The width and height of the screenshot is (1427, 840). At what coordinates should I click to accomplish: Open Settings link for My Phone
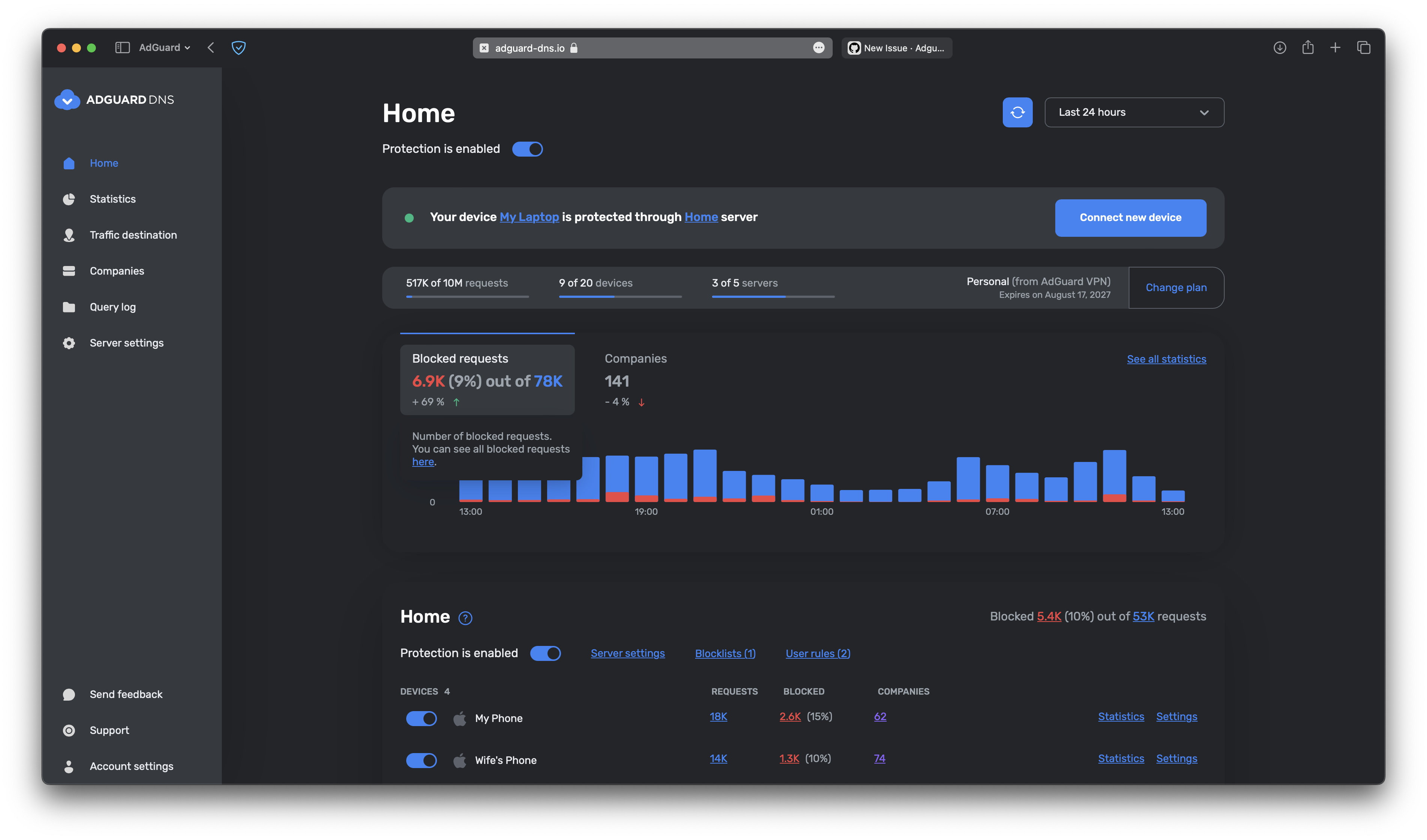1177,717
